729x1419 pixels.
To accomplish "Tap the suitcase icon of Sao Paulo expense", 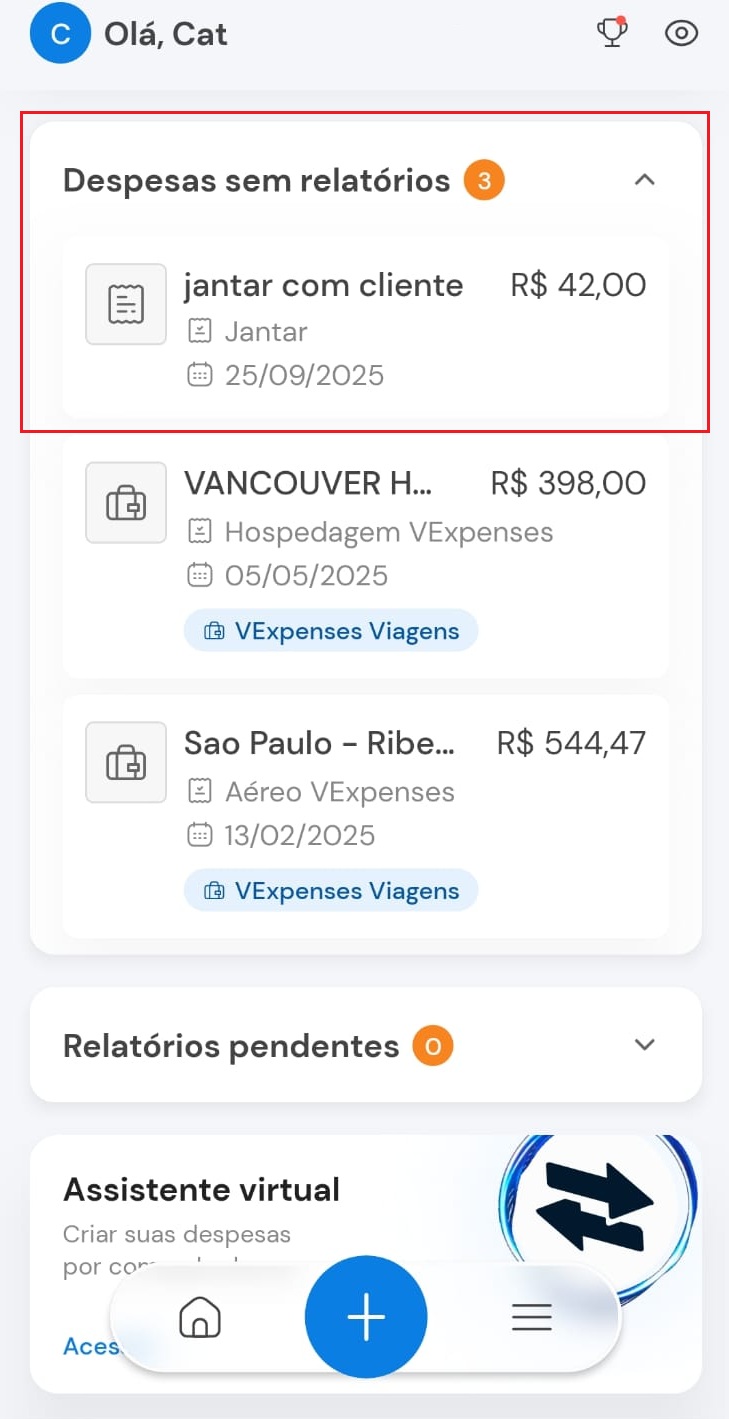I will pos(126,762).
